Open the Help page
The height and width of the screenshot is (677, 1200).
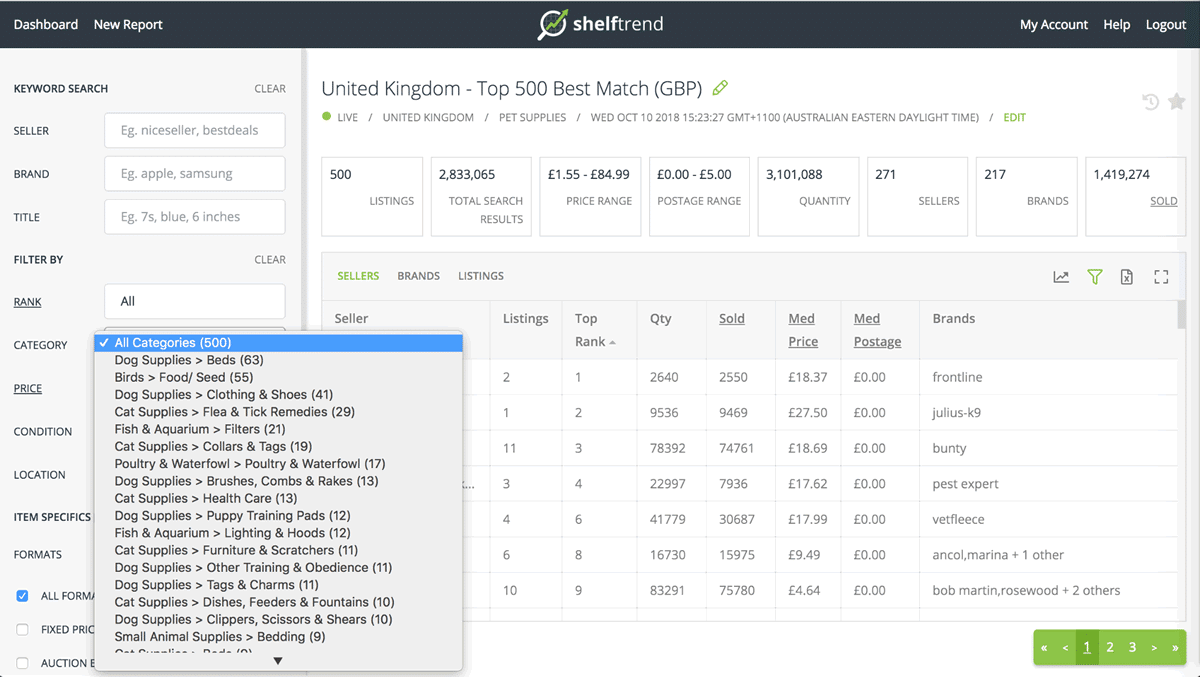[x=1117, y=24]
